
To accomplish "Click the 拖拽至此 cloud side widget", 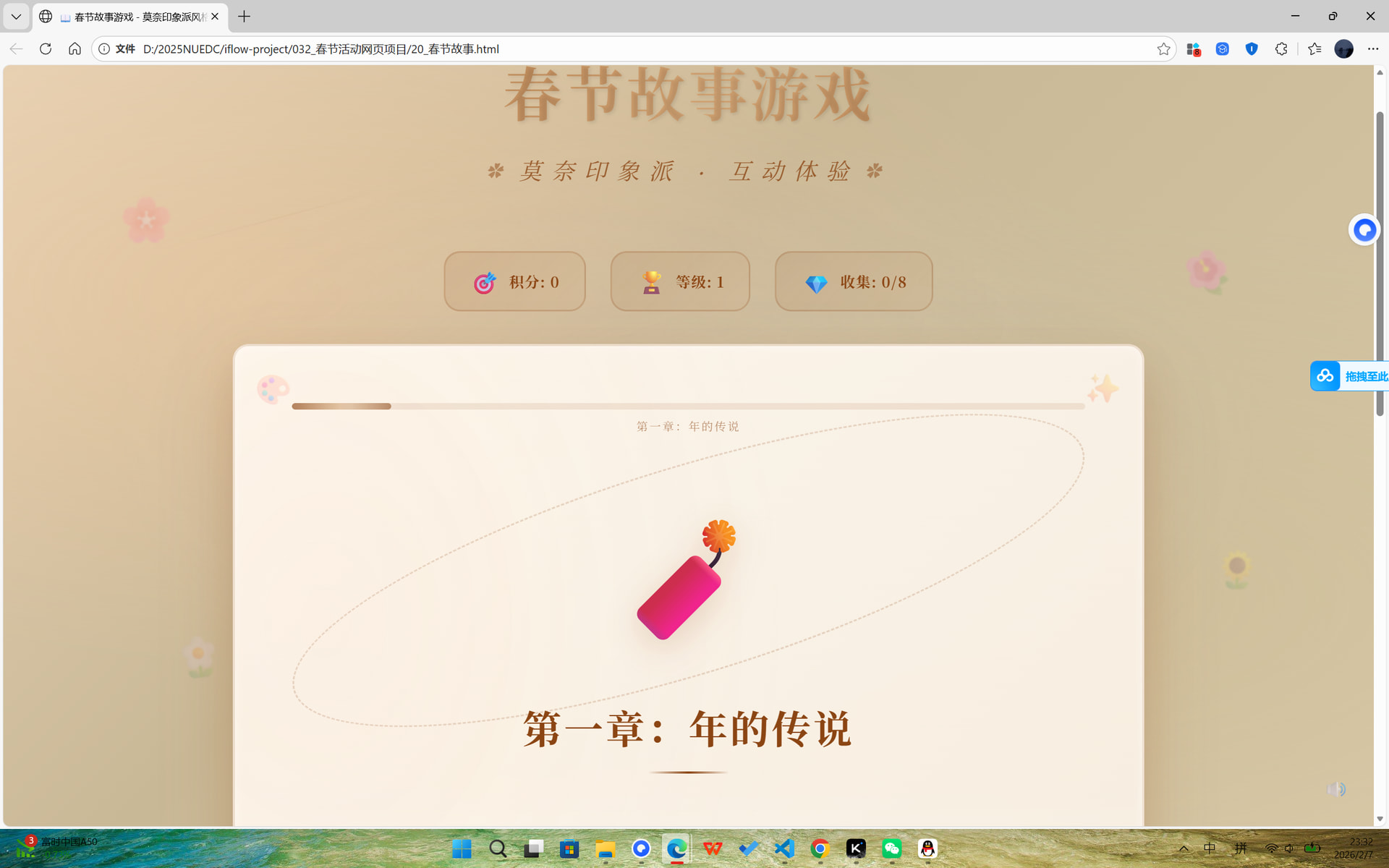I will [1350, 376].
